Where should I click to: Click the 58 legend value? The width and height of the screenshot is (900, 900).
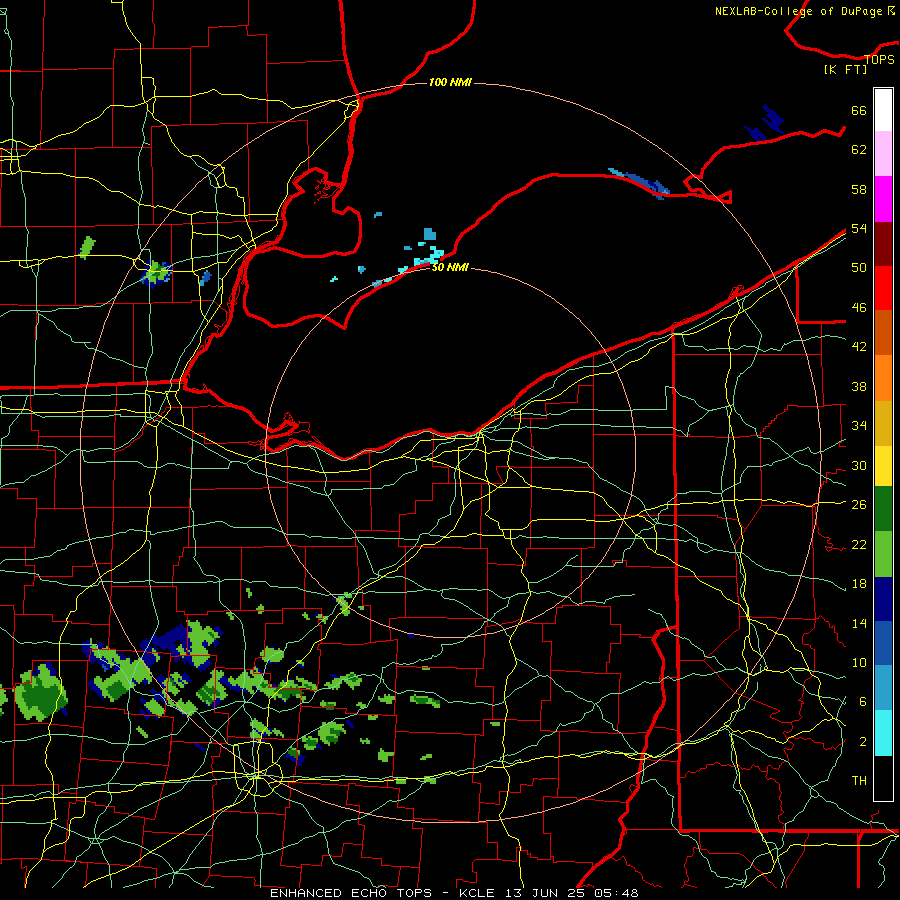(x=859, y=189)
